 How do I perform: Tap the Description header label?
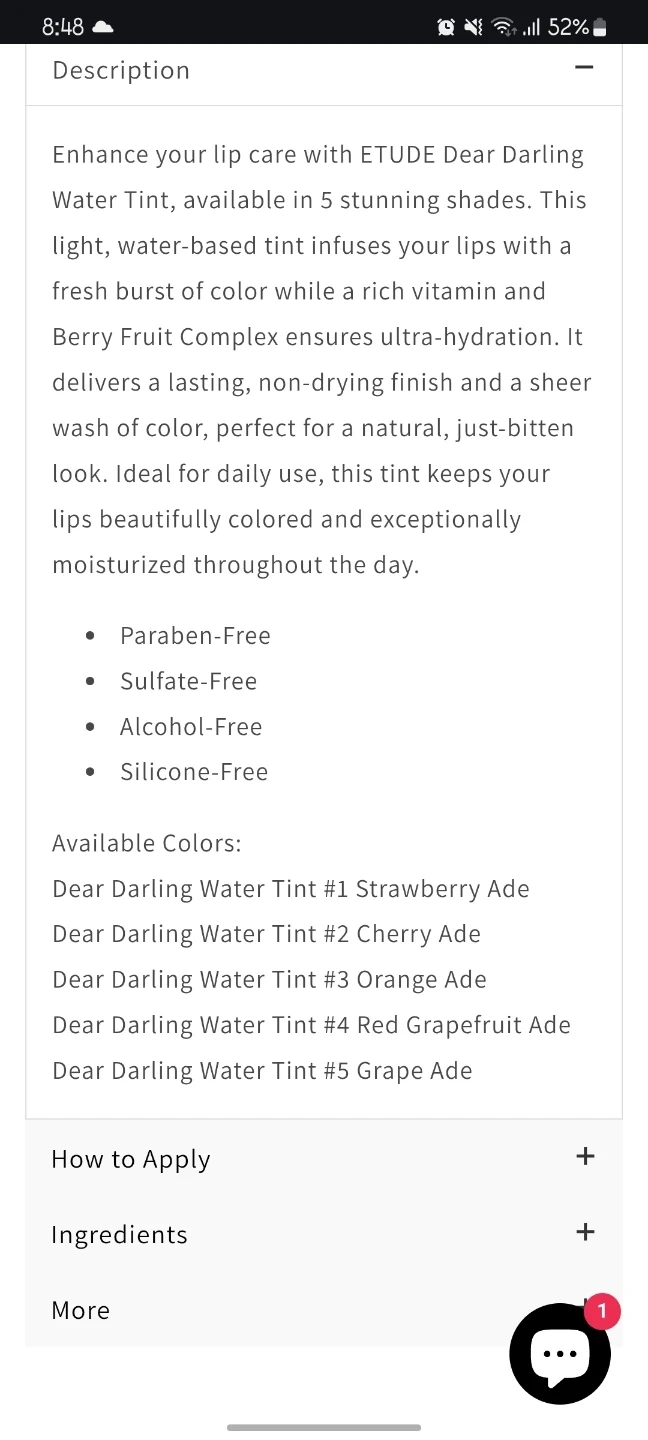click(x=121, y=70)
